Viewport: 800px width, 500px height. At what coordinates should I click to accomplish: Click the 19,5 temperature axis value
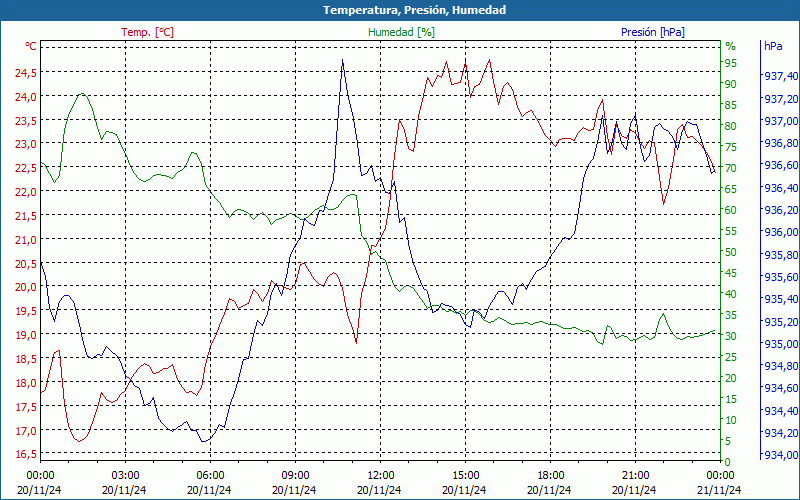[x=26, y=311]
